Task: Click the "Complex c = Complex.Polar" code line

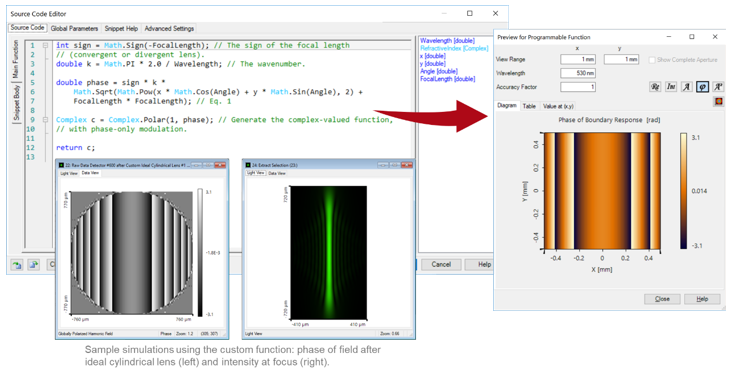Action: click(x=224, y=120)
